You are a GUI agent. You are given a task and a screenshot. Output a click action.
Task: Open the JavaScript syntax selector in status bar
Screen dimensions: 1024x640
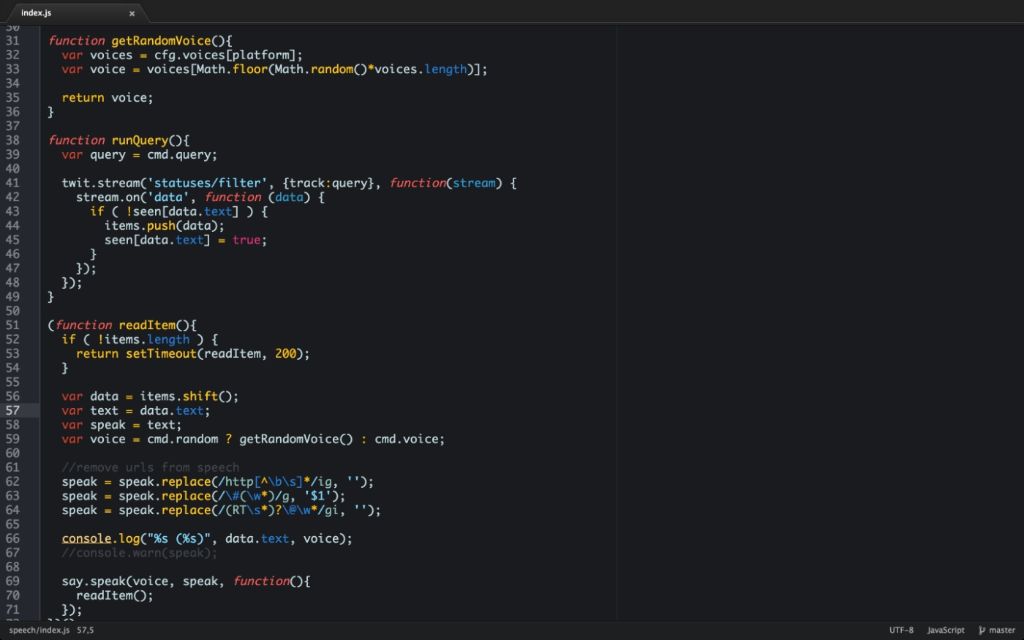(x=946, y=630)
